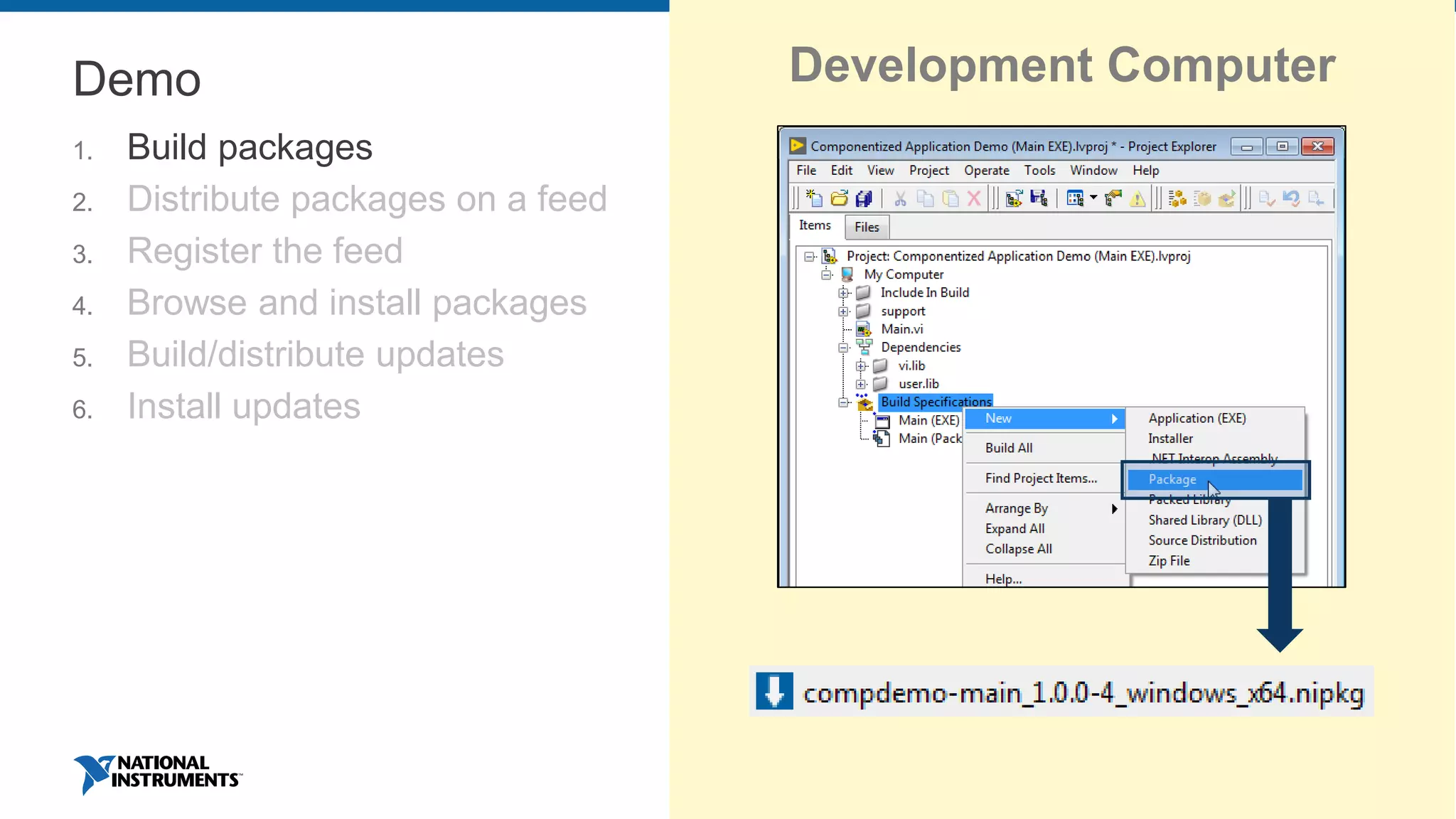
Task: Click the source control check-in icon
Action: pyautogui.click(x=1266, y=198)
